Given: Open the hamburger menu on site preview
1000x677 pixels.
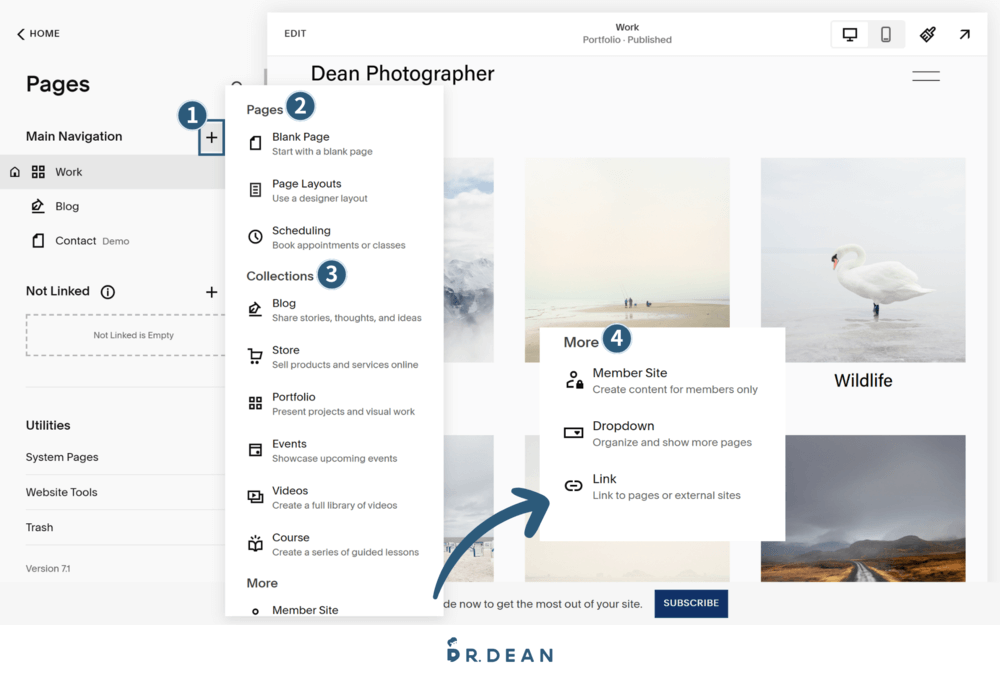Looking at the screenshot, I should click(925, 76).
